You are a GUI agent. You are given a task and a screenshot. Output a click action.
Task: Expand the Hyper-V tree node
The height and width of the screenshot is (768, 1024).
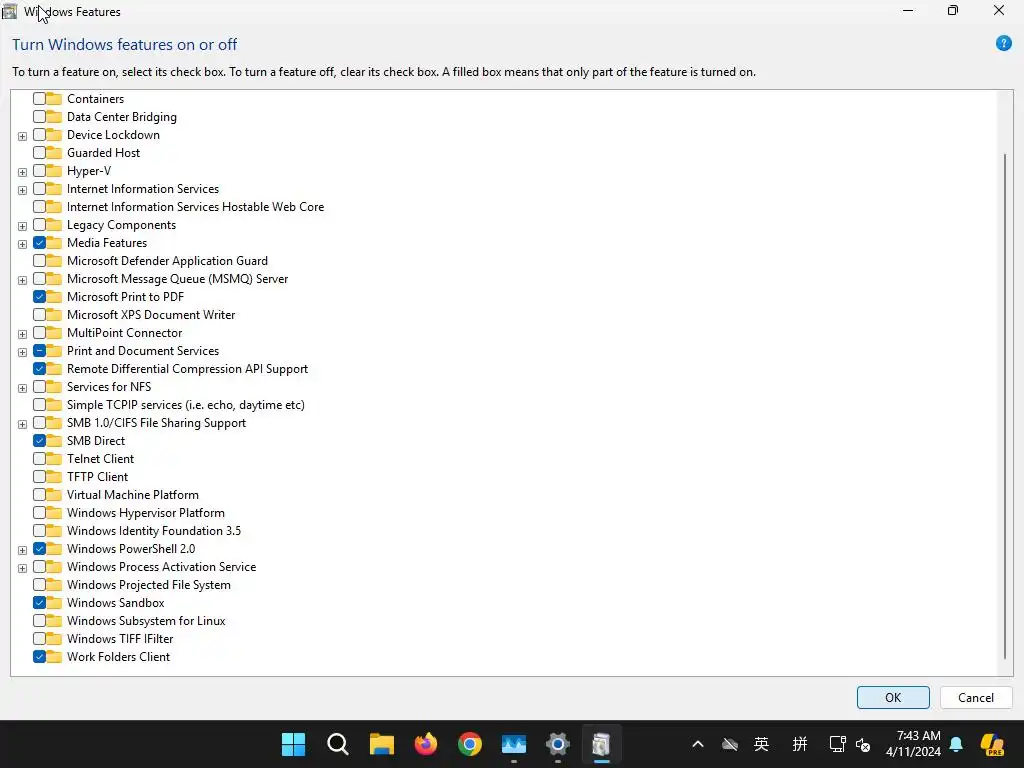[22, 172]
